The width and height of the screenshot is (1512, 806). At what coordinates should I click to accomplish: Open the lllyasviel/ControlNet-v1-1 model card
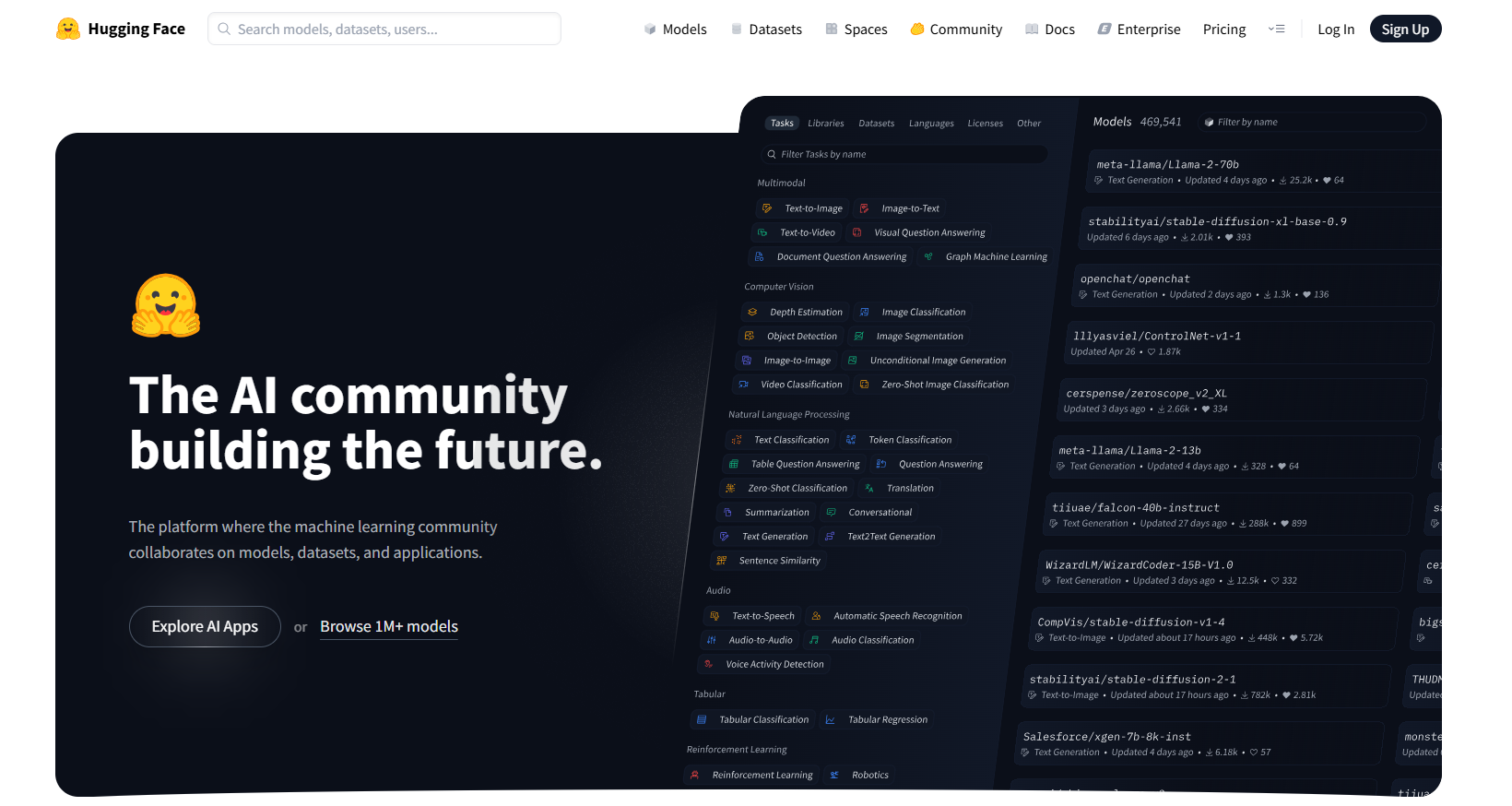pyautogui.click(x=1249, y=343)
